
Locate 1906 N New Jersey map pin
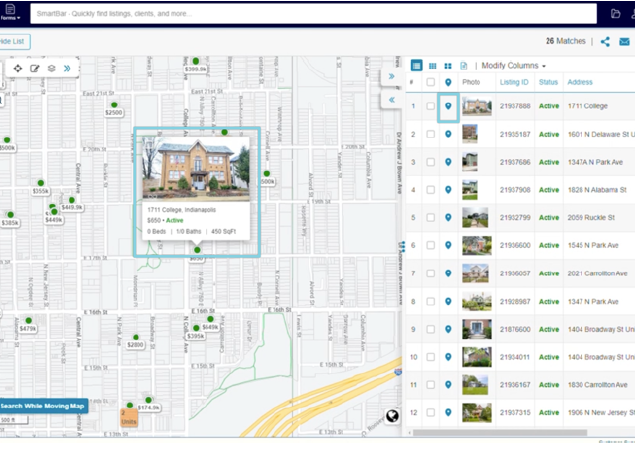[448, 412]
